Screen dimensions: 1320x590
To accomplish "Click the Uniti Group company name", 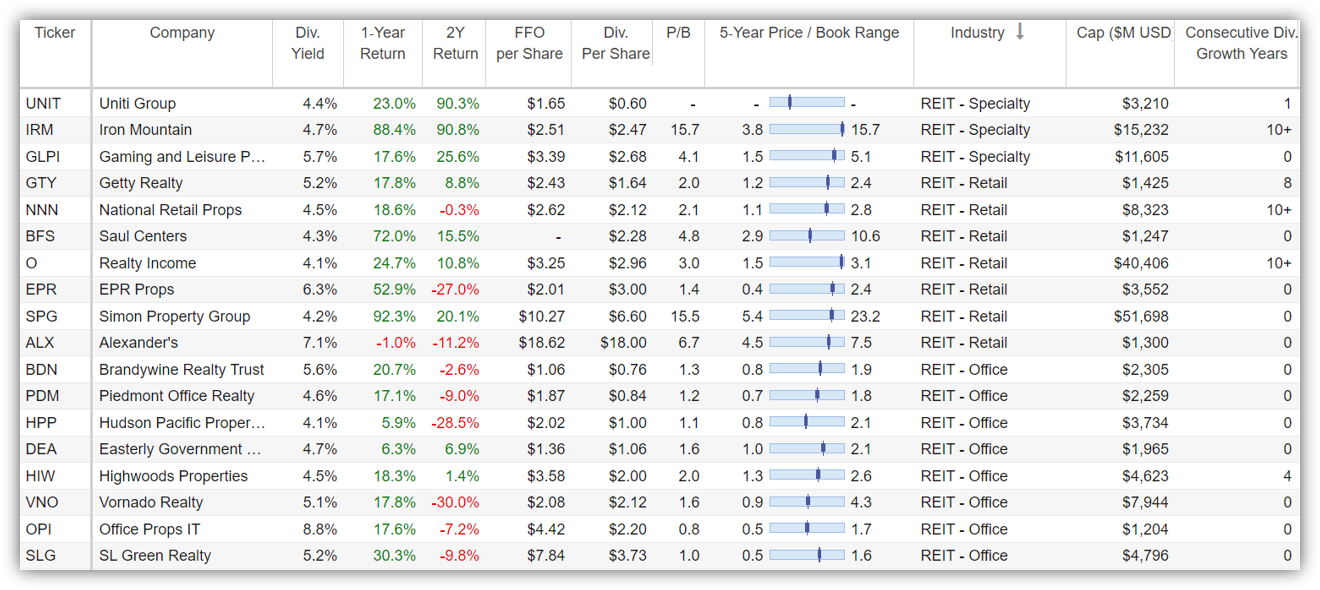I will (x=137, y=103).
